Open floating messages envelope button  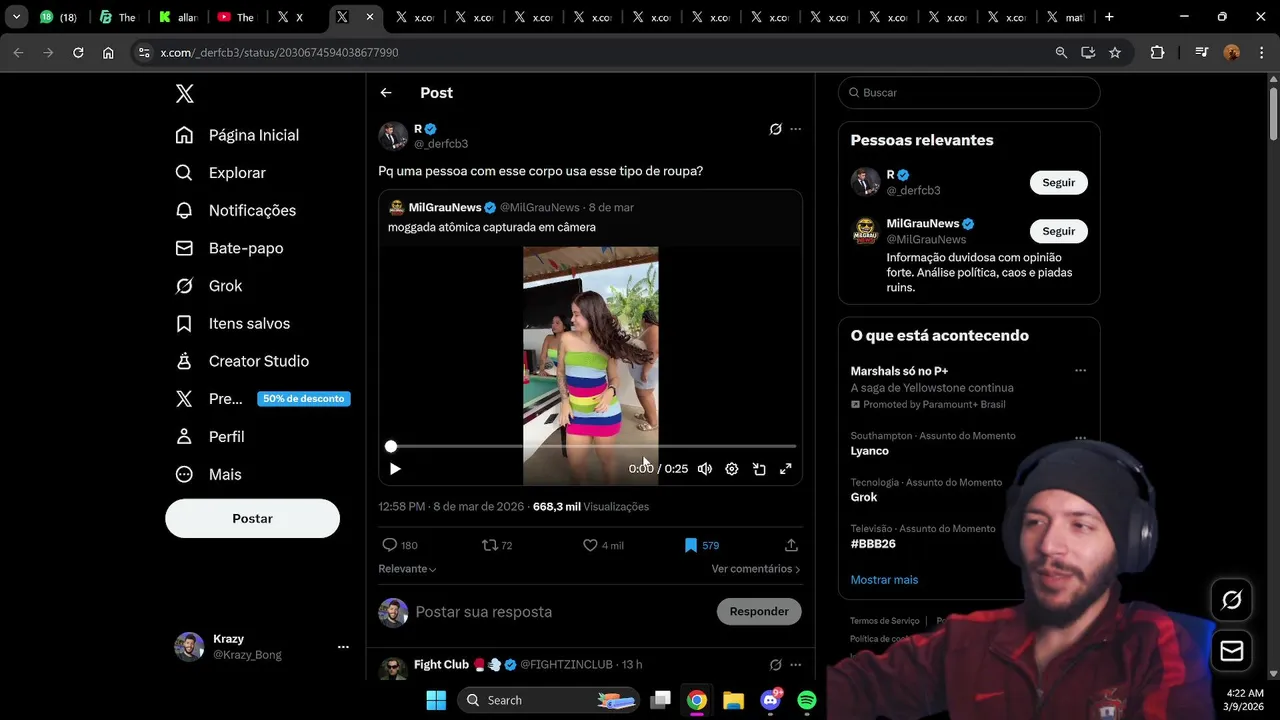click(x=1232, y=651)
